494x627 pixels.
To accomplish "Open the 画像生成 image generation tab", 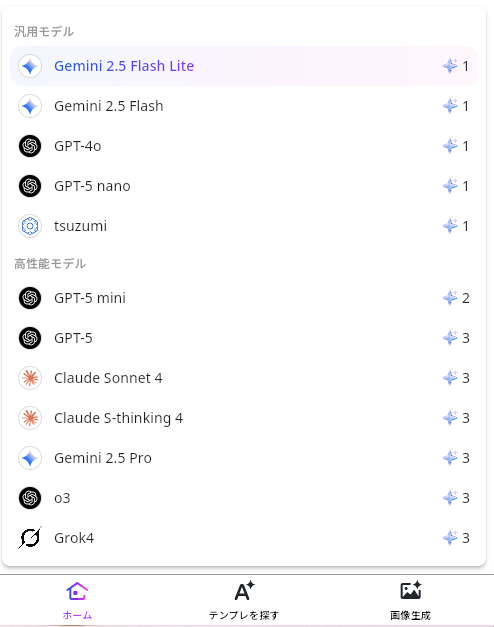I will point(410,601).
